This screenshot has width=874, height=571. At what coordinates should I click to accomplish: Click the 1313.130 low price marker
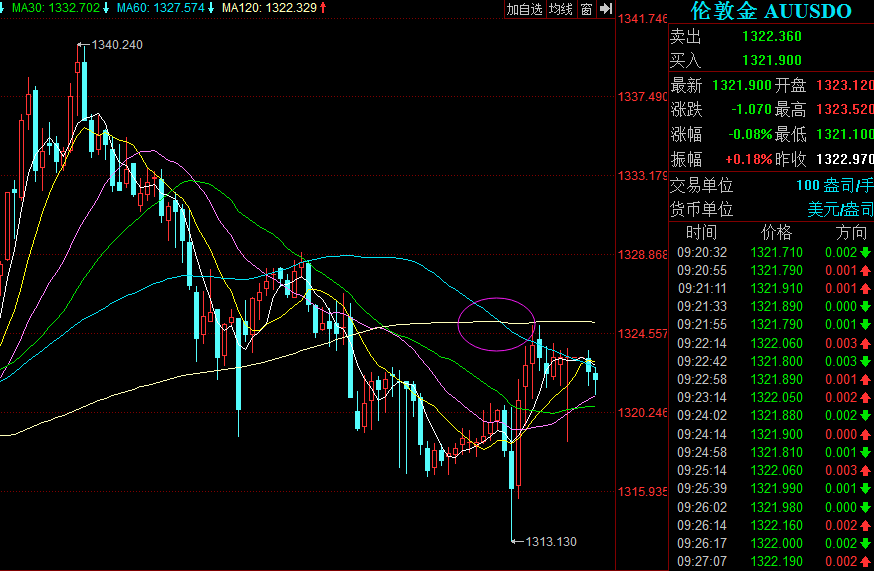pos(550,541)
